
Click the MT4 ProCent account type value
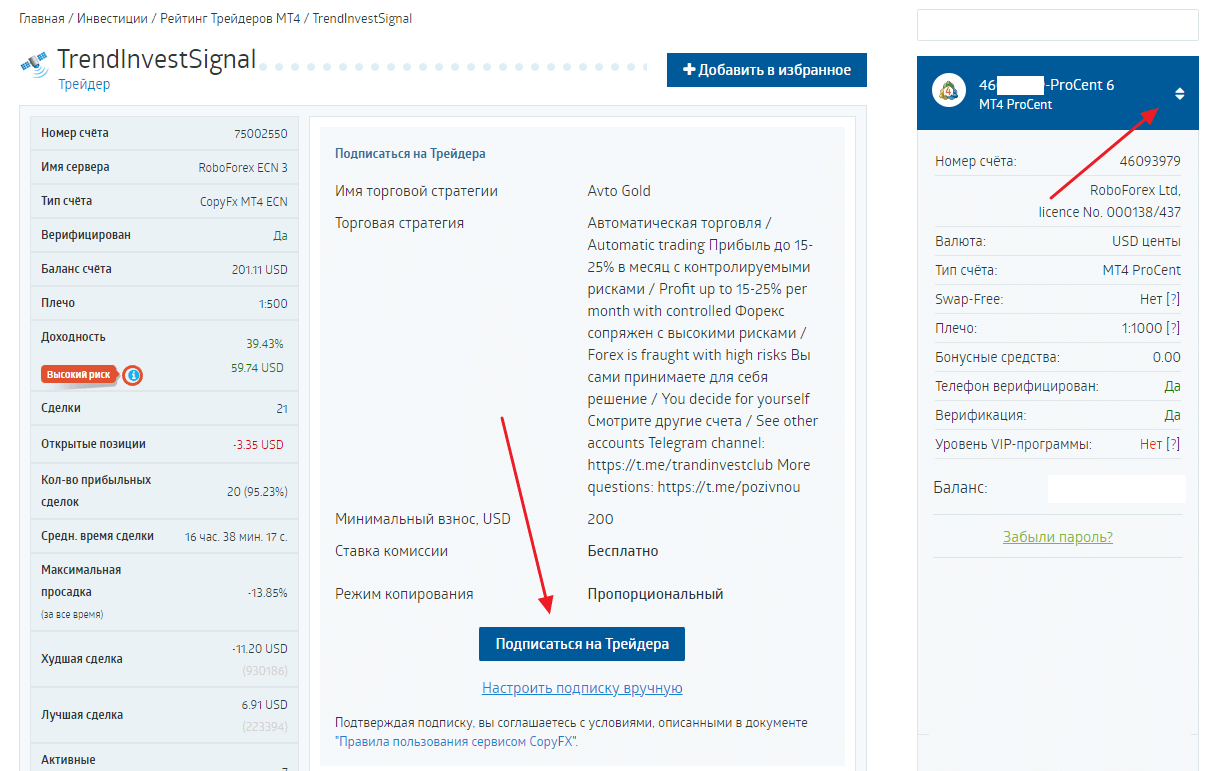[1142, 270]
